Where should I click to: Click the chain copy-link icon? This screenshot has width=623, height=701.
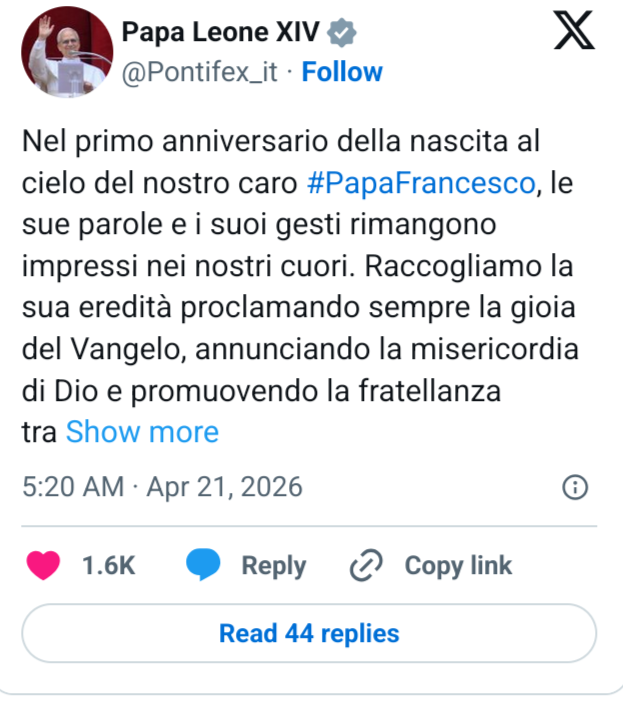365,566
